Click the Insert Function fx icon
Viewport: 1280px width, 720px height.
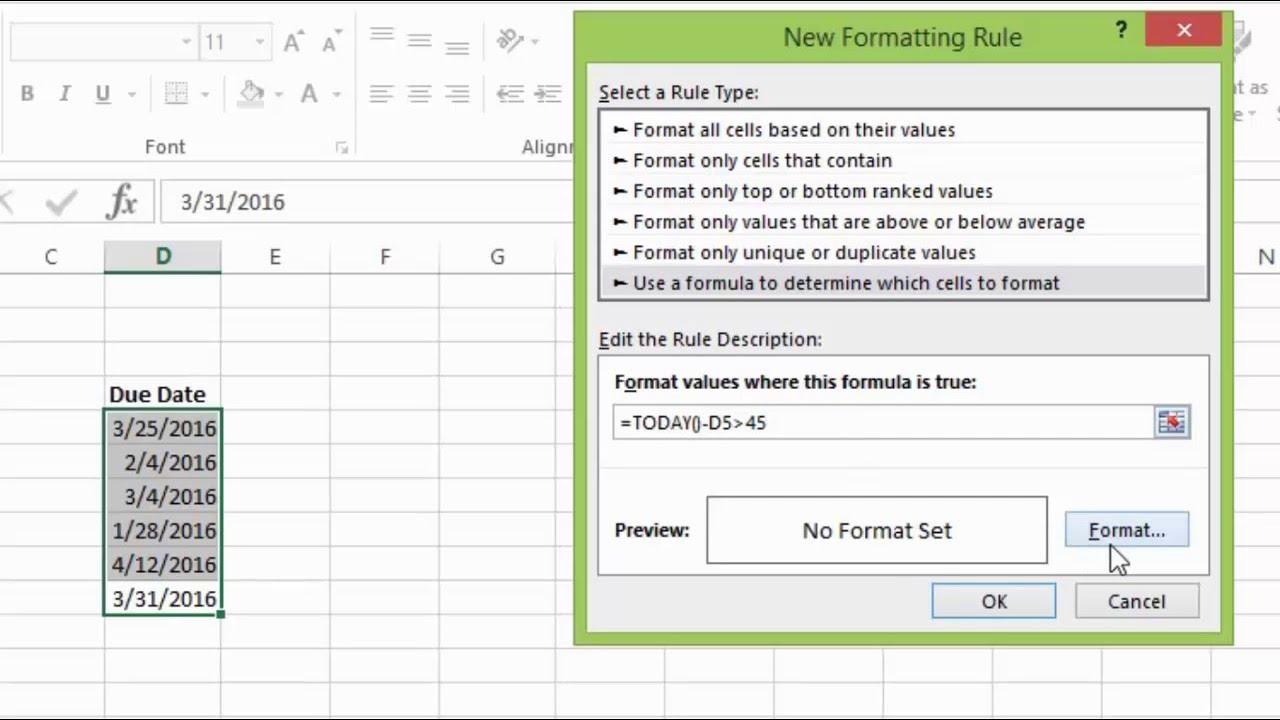[x=122, y=202]
